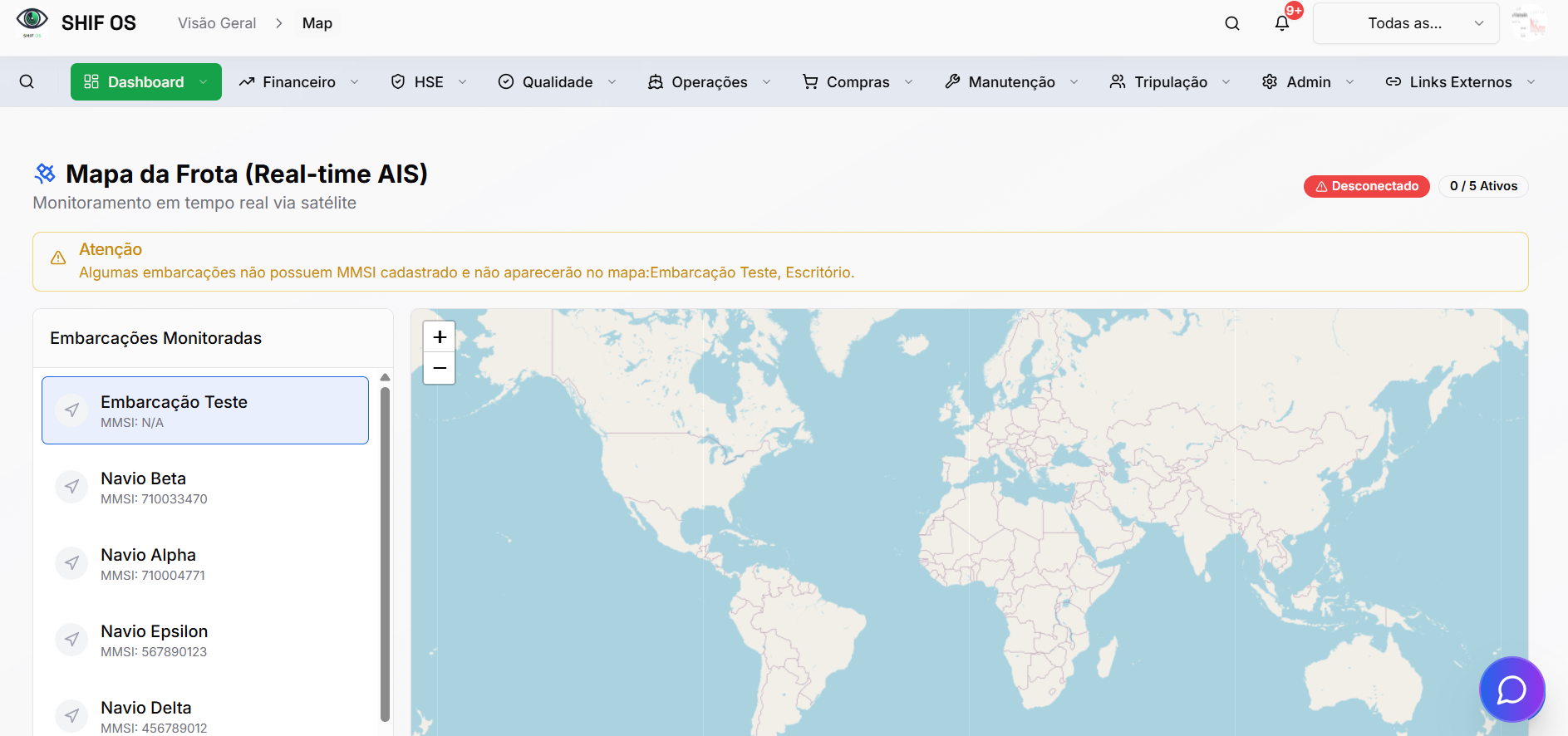Image resolution: width=1568 pixels, height=736 pixels.
Task: Expand the HSE chevron
Action: pos(463,81)
